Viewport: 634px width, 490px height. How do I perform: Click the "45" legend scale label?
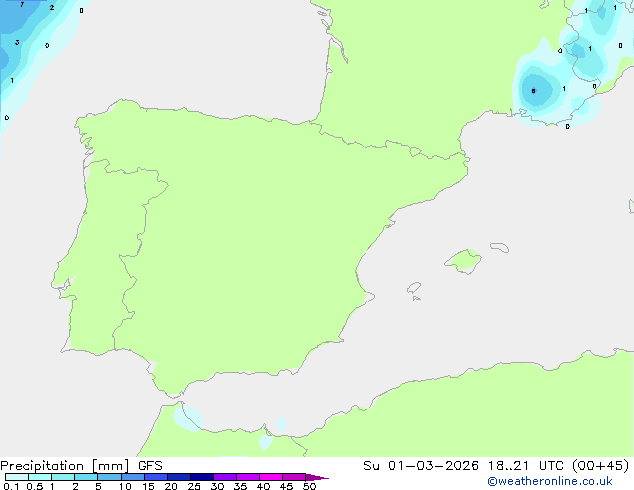click(x=286, y=486)
